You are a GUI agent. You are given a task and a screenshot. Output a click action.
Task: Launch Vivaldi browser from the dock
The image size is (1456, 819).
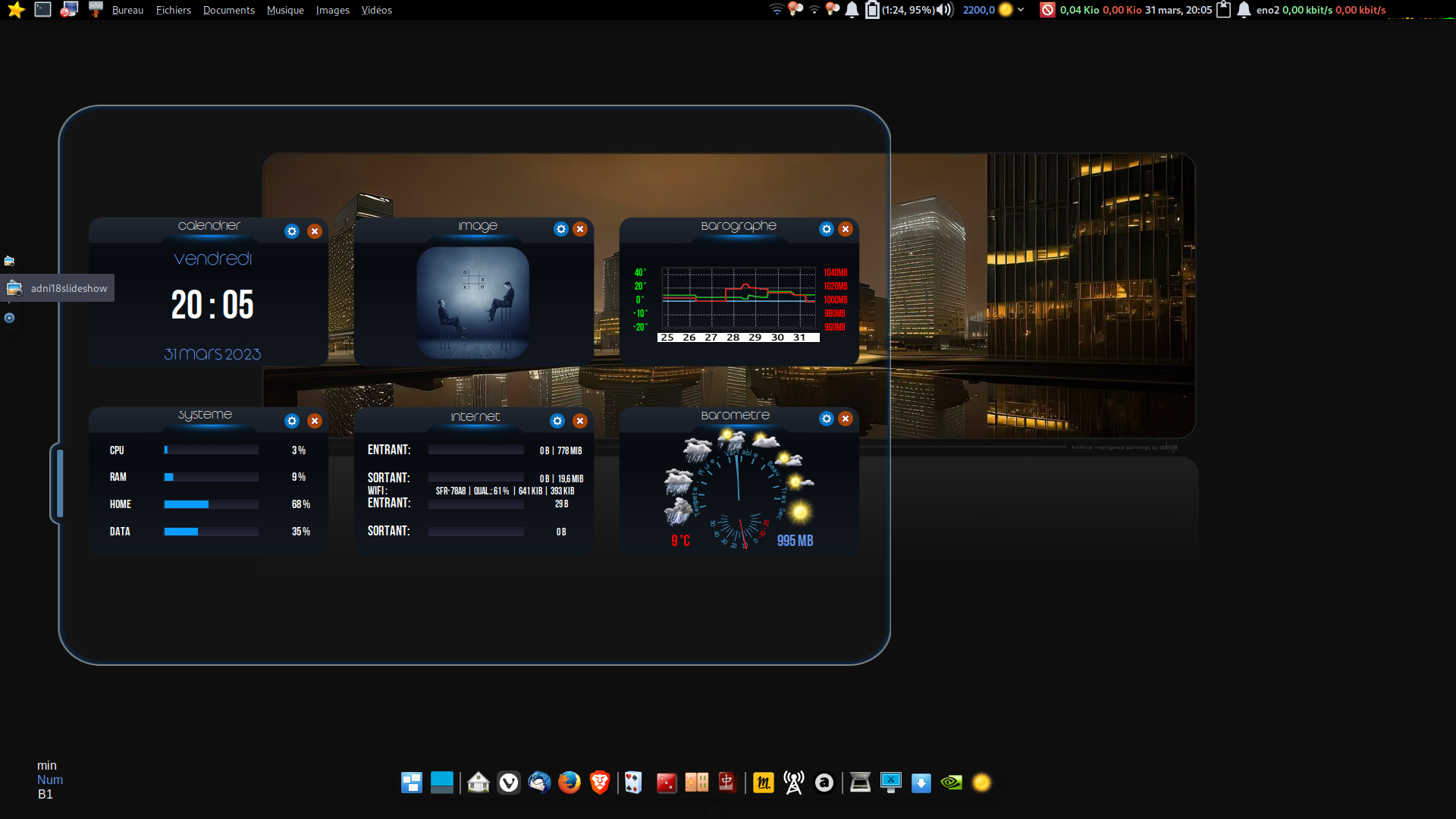pos(509,782)
